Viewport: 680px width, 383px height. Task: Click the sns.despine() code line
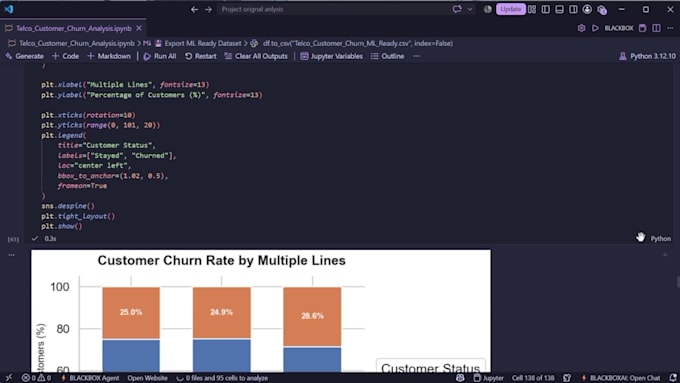pos(68,206)
